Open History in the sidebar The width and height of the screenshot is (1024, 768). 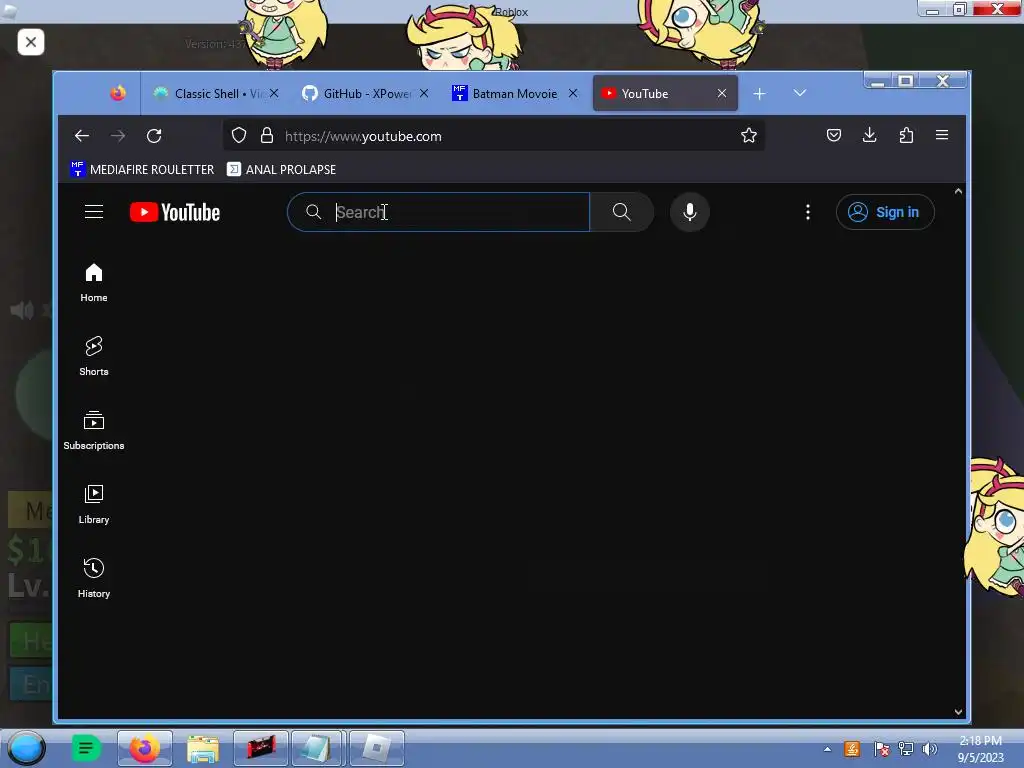[x=94, y=578]
